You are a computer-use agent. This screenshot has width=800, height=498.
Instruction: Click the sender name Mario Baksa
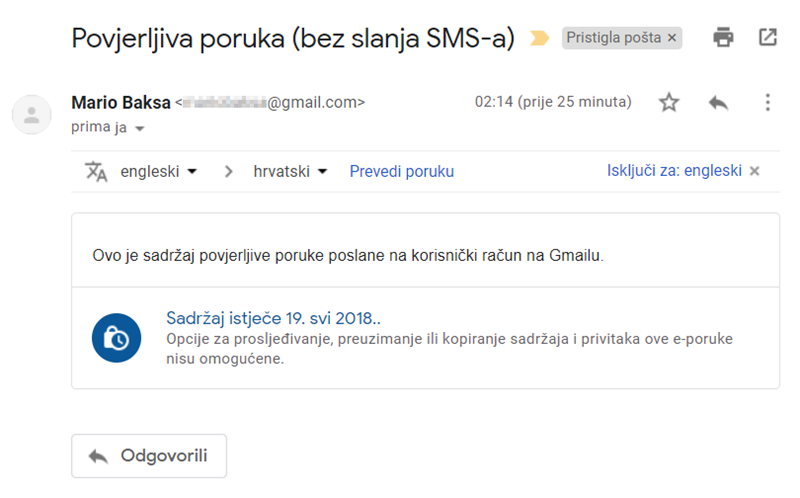coord(120,102)
